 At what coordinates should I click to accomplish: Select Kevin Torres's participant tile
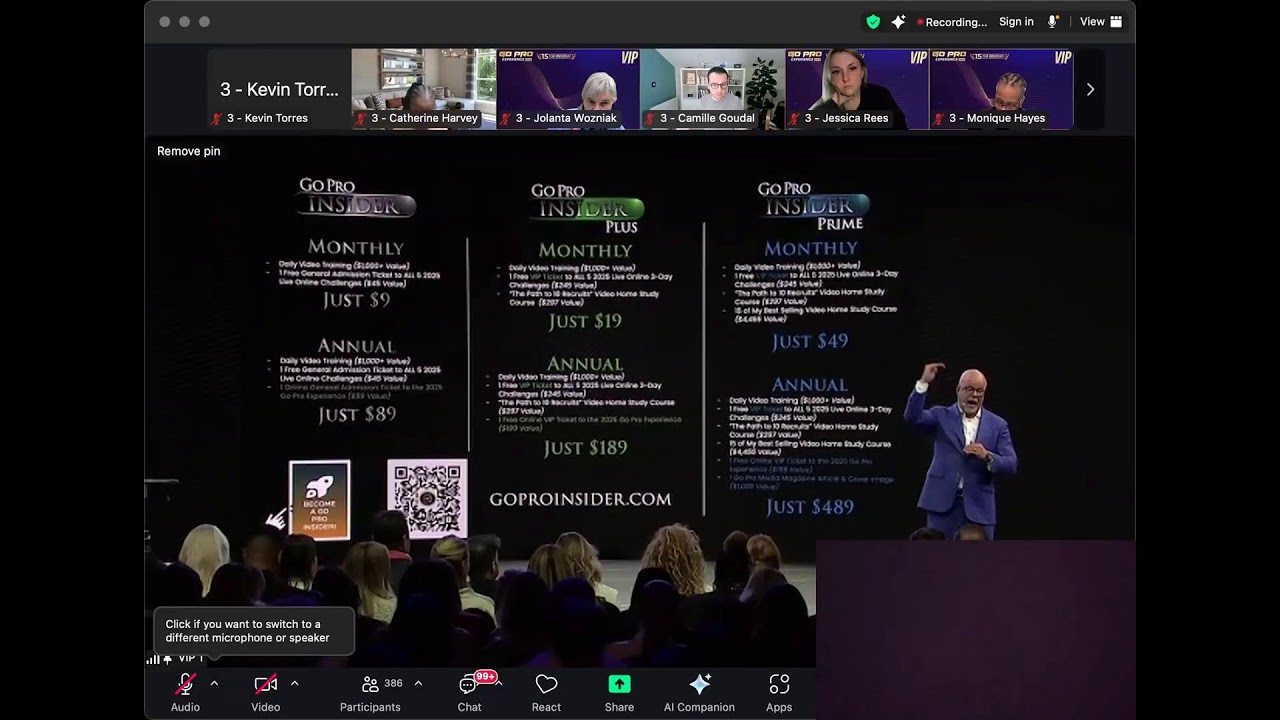point(279,89)
